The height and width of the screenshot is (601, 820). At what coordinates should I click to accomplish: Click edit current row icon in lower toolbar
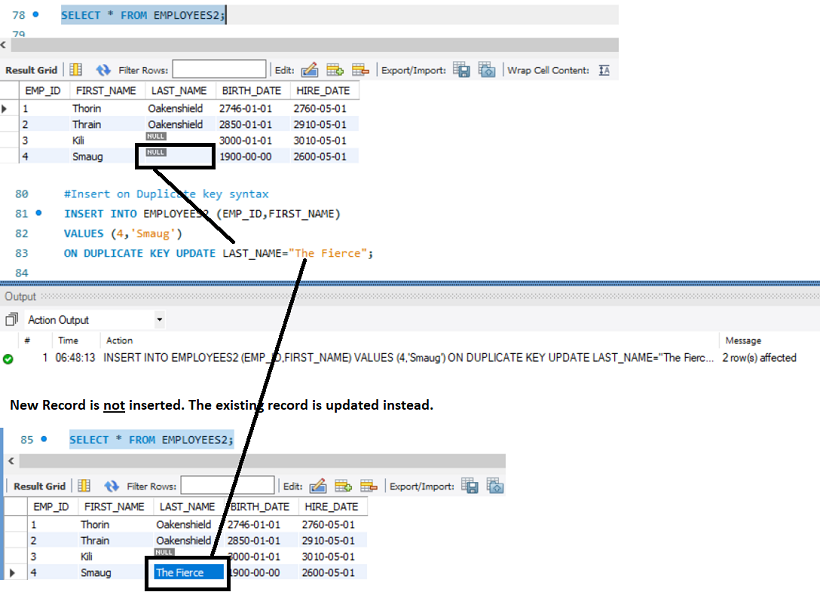pyautogui.click(x=318, y=485)
